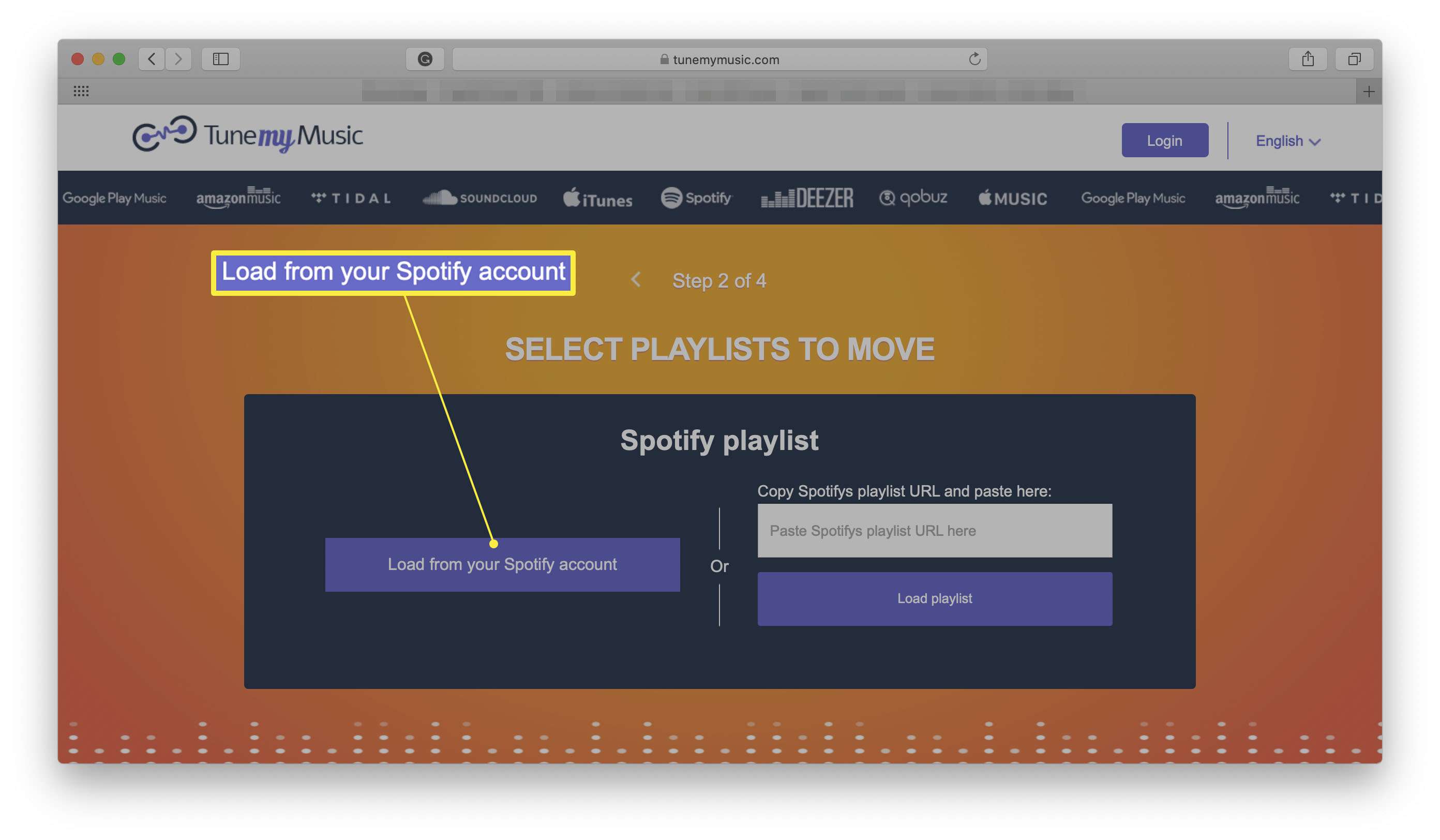Open the Grammarly extension icon
1440x840 pixels.
pos(425,59)
